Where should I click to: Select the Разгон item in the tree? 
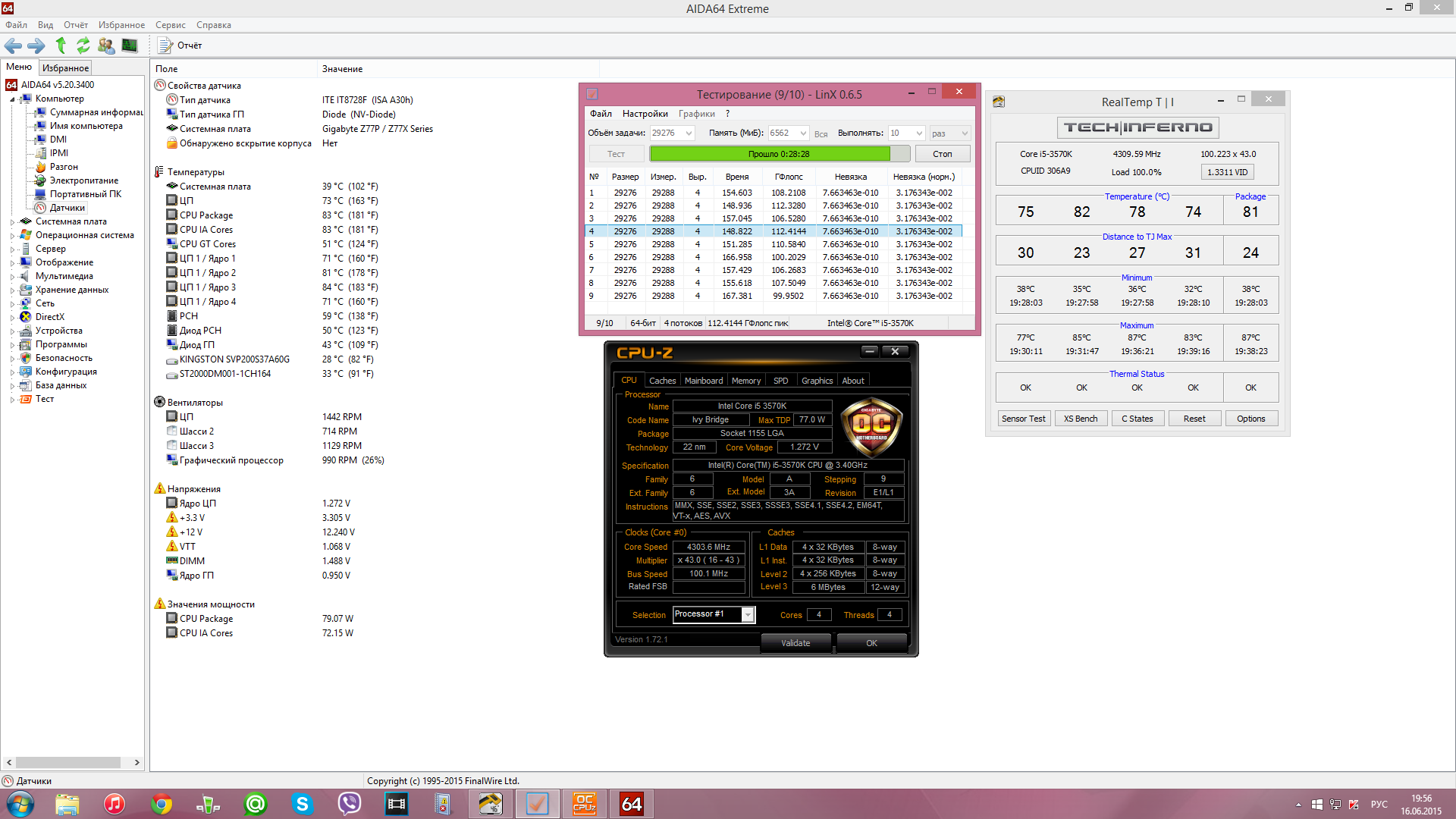[64, 167]
